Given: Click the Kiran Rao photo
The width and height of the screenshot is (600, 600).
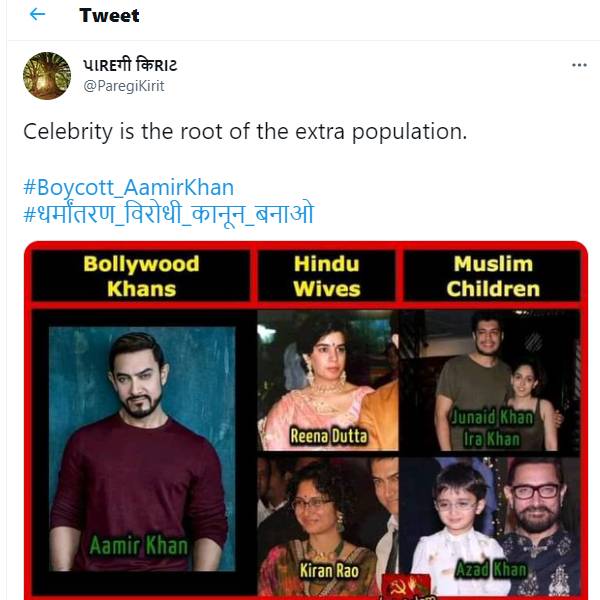Looking at the screenshot, I should tap(328, 527).
